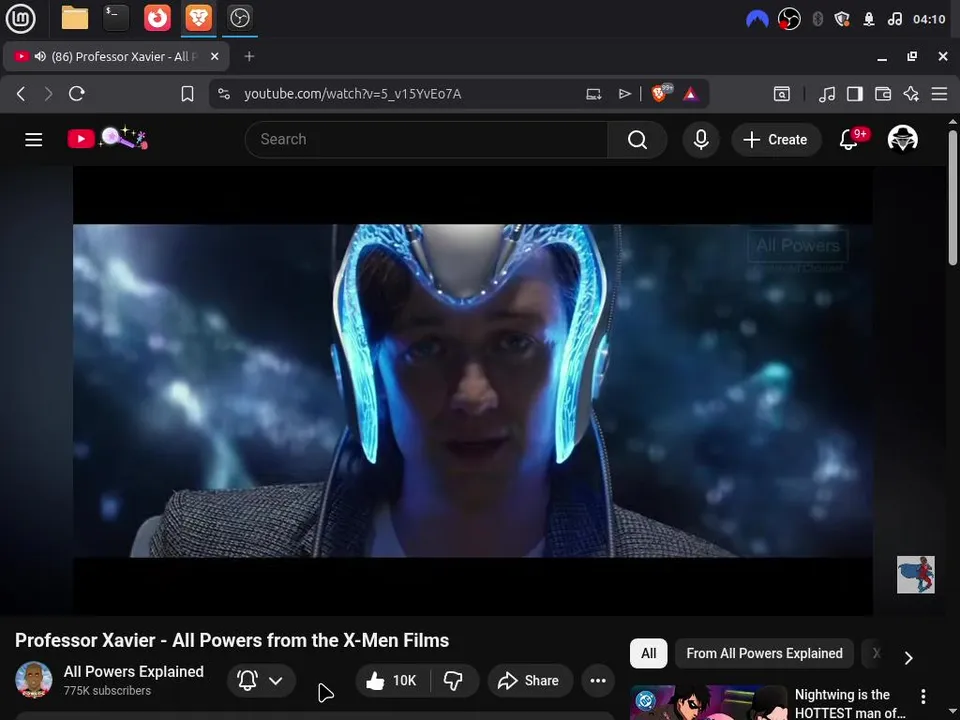
Task: Go to YouTube home via logo
Action: [x=107, y=138]
